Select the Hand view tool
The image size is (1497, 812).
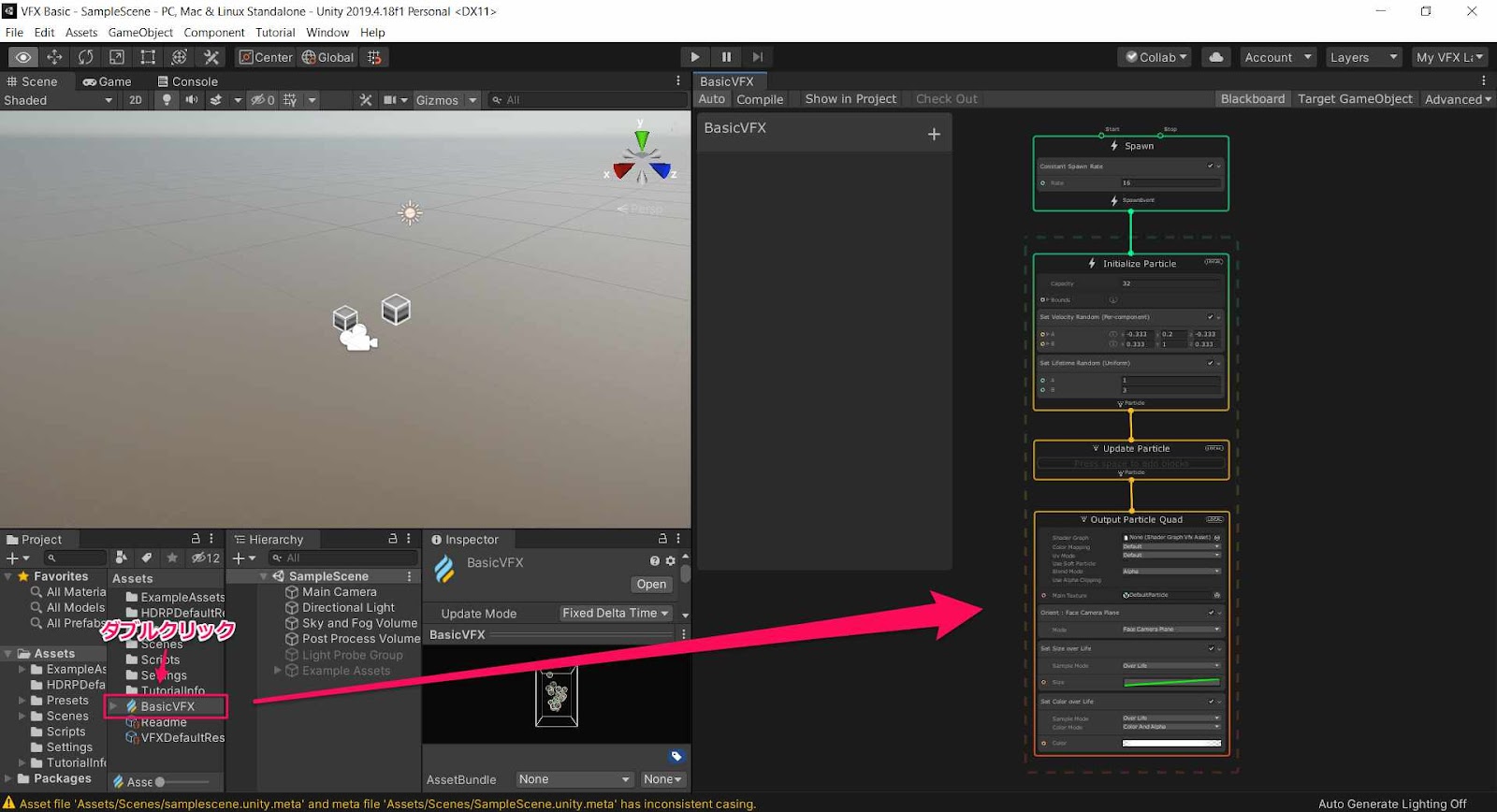(x=23, y=57)
